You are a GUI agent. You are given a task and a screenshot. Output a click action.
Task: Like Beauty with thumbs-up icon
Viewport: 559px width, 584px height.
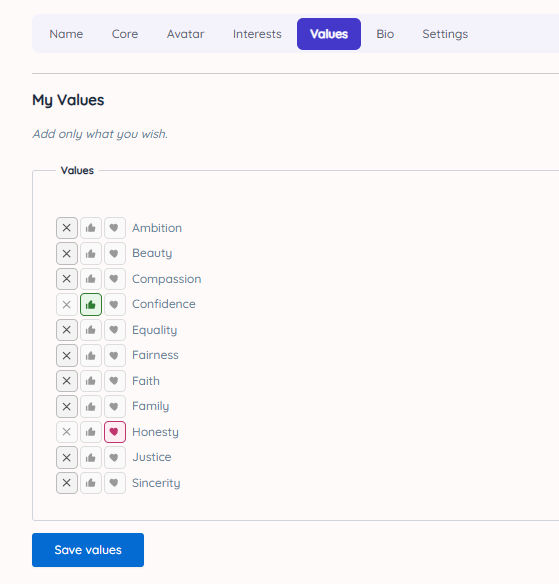click(90, 254)
